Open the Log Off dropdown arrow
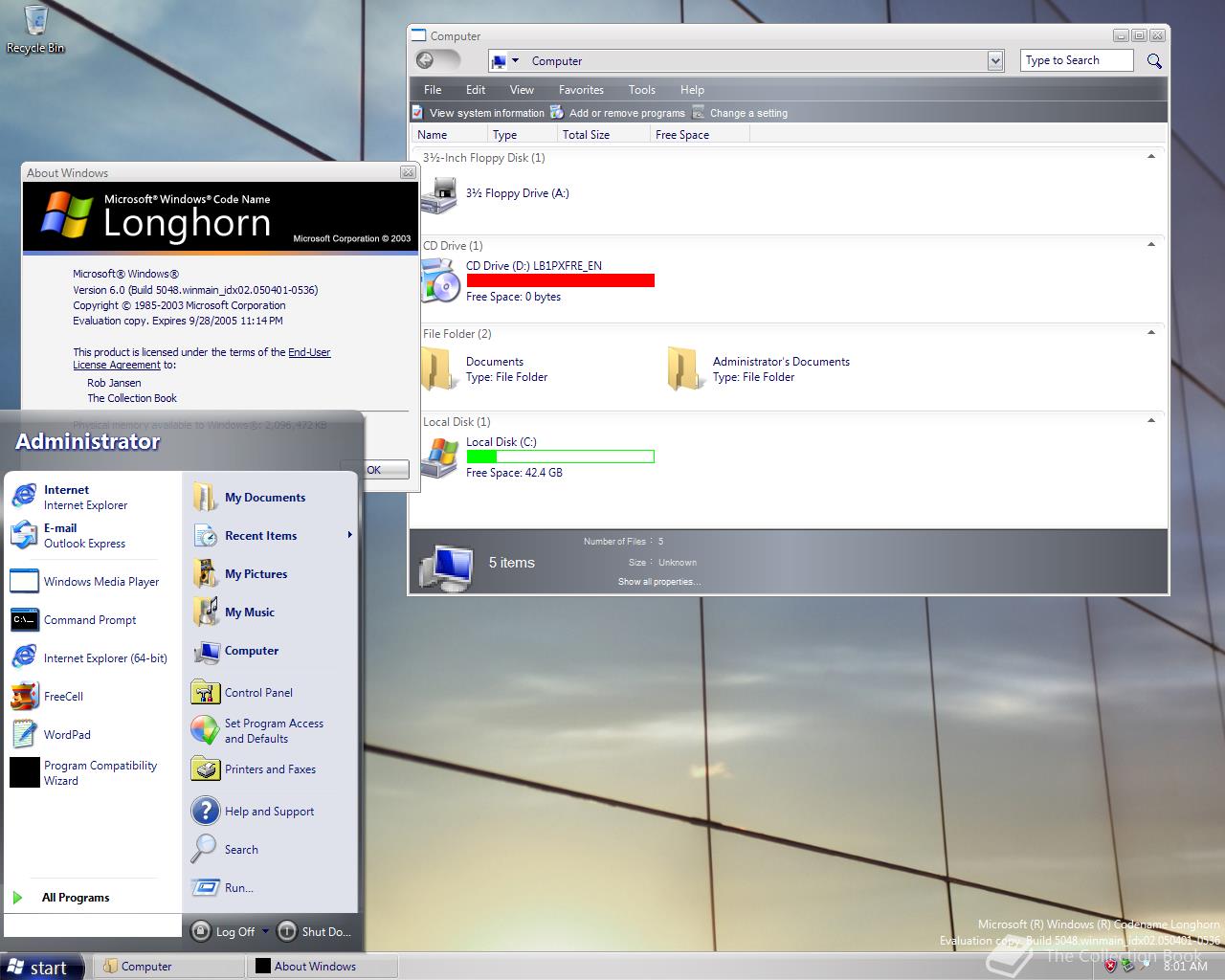Viewport: 1225px width, 980px height. point(265,930)
